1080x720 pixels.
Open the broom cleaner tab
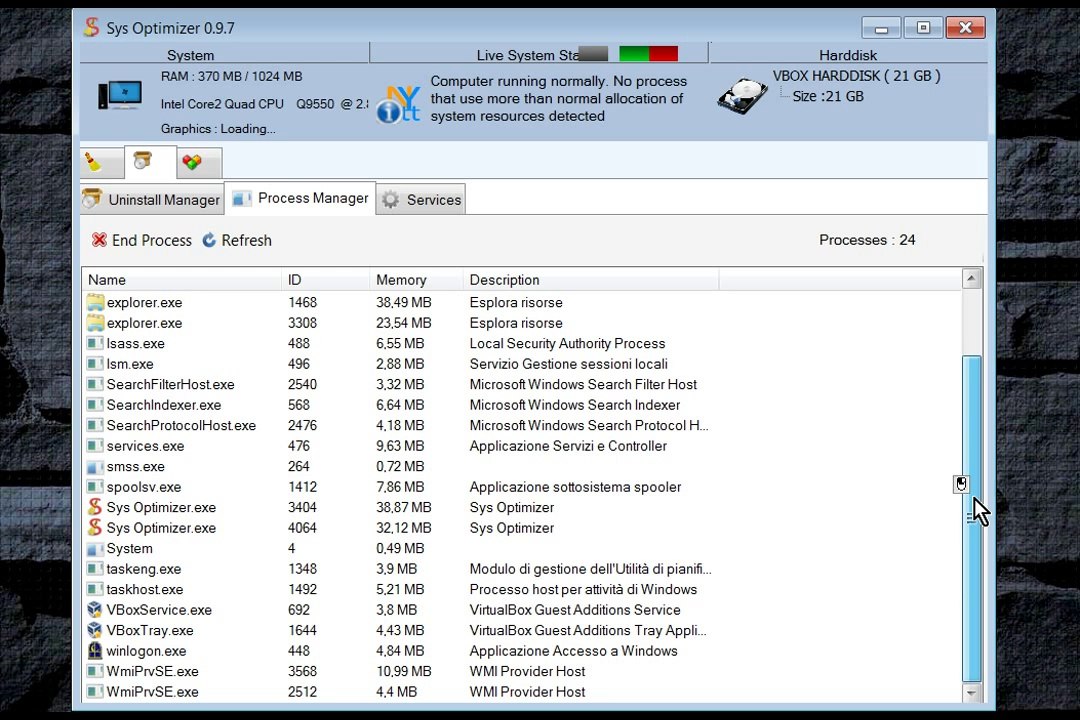coord(101,163)
